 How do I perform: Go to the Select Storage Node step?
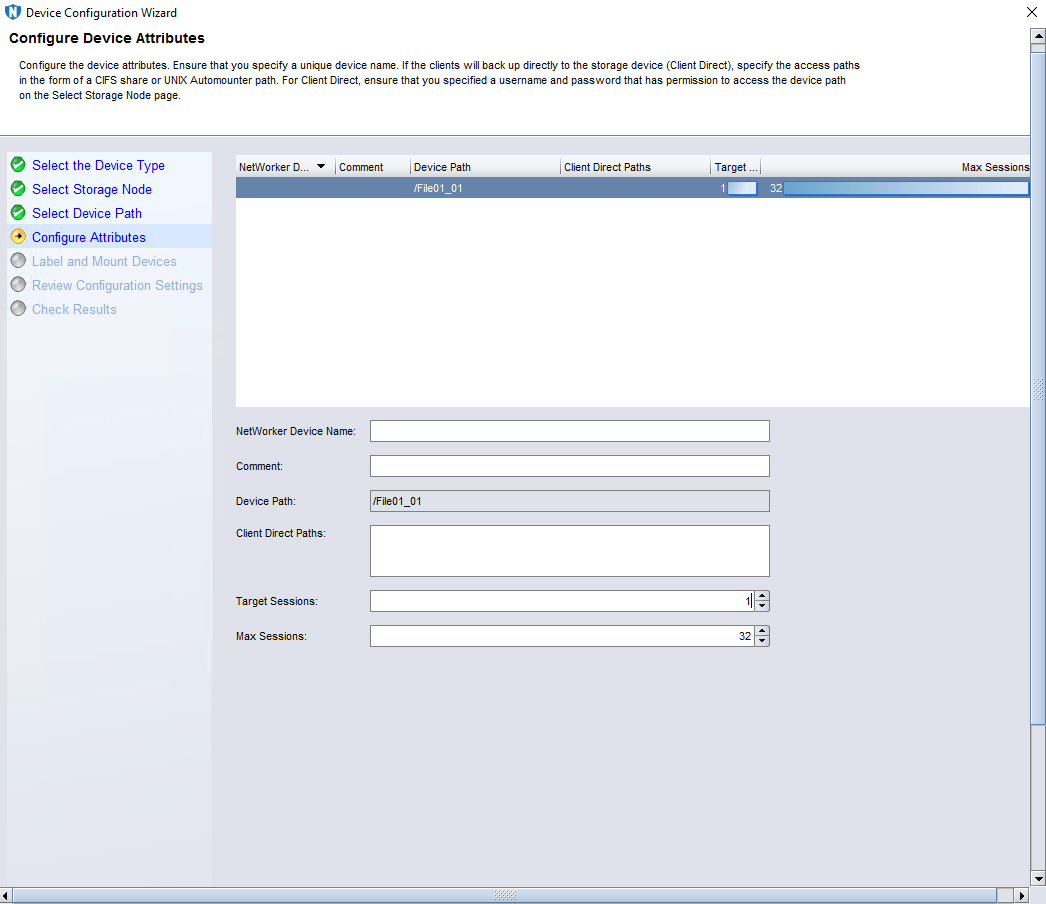pos(92,189)
